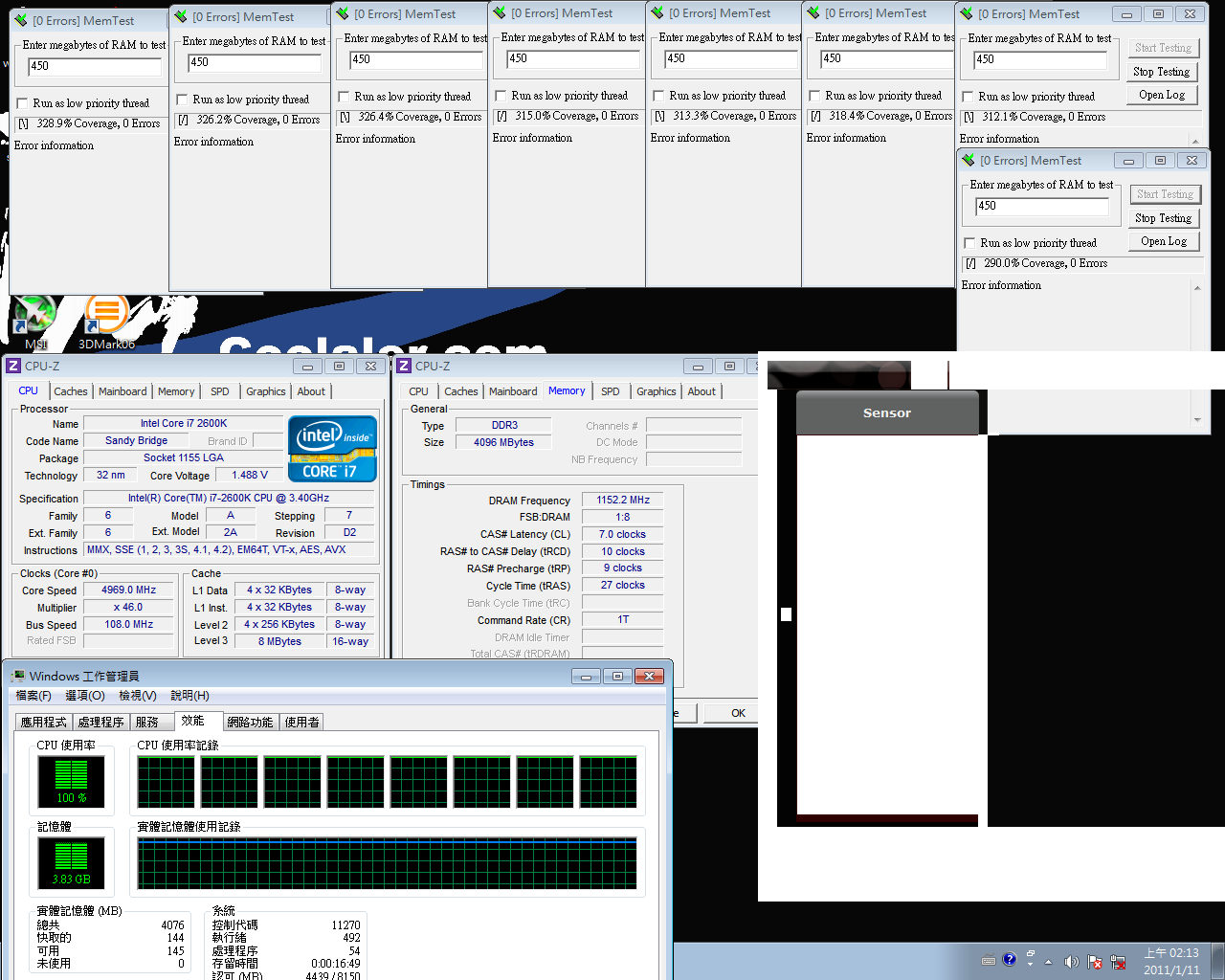1225x980 pixels.
Task: Open the About tab in CPU-Z memory window
Action: coord(702,391)
